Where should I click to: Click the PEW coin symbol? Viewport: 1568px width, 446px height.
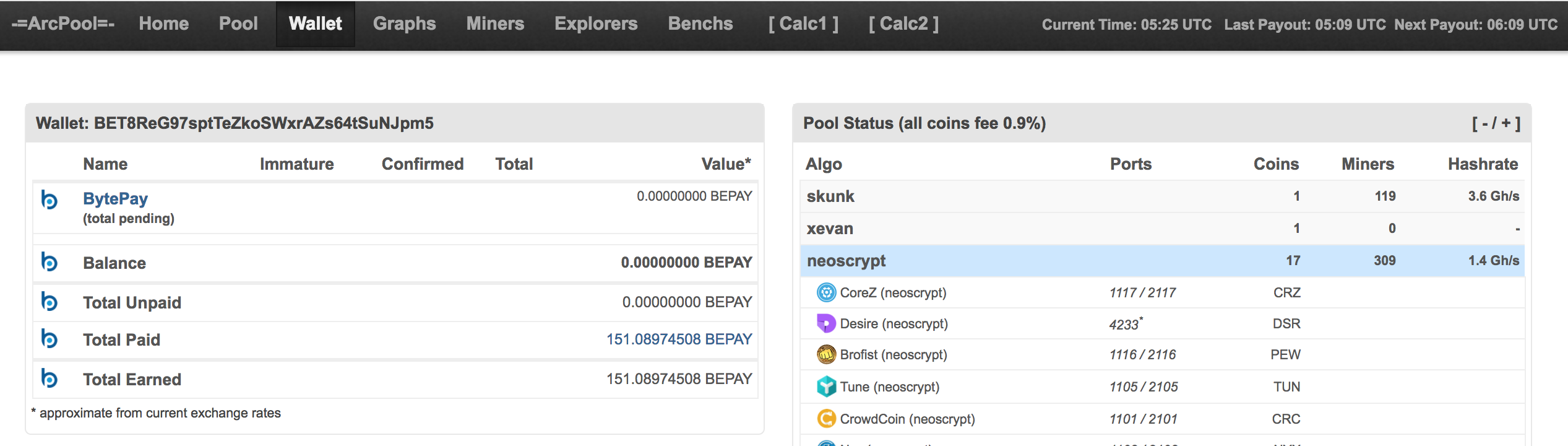coord(1285,354)
